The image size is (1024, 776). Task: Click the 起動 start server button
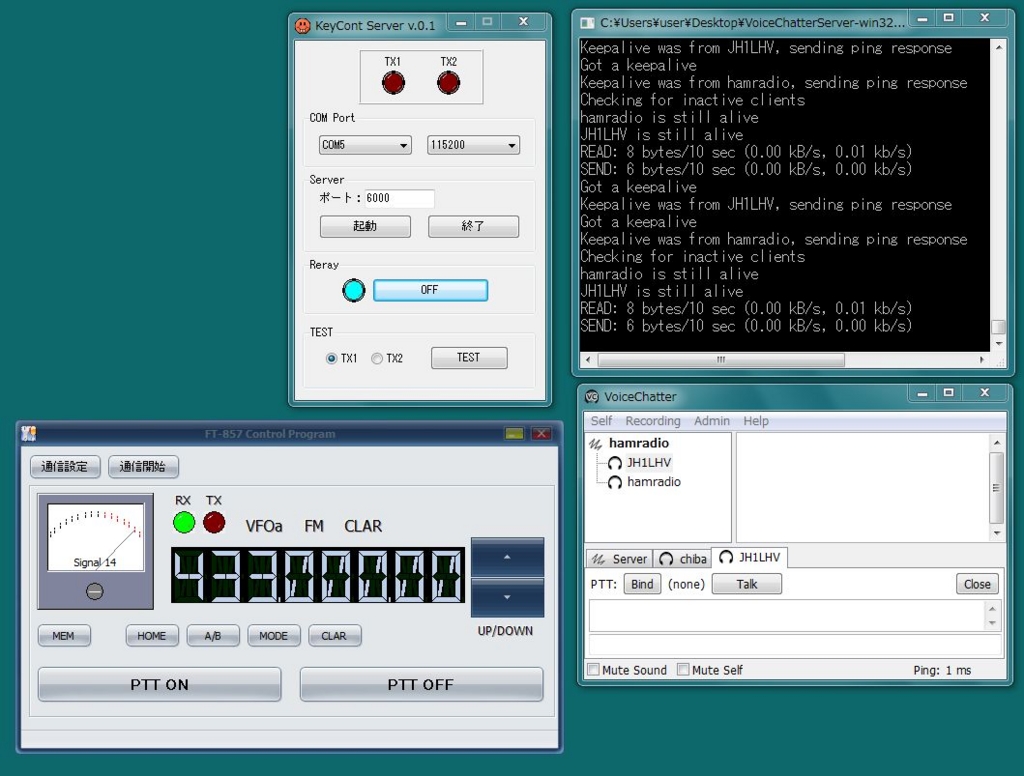[x=365, y=226]
